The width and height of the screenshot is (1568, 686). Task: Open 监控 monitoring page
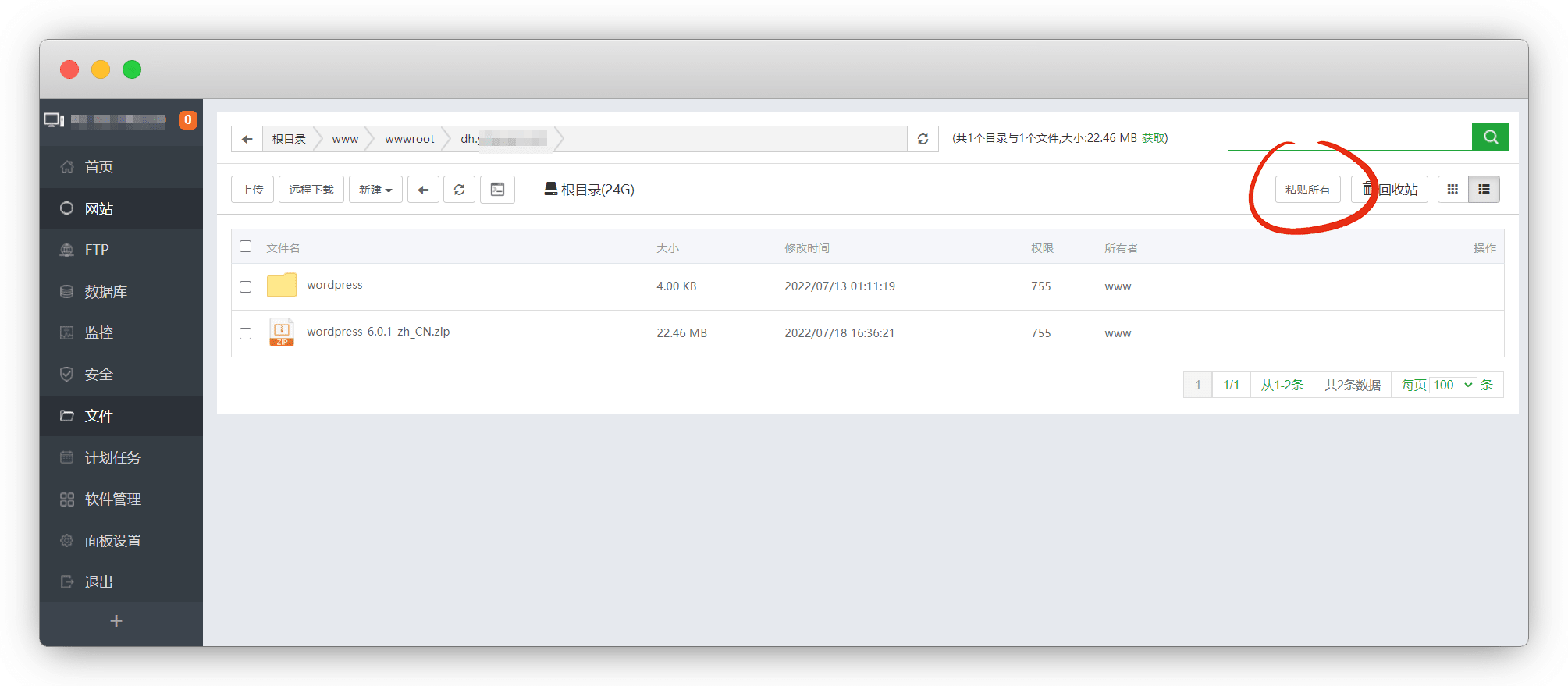pos(98,332)
